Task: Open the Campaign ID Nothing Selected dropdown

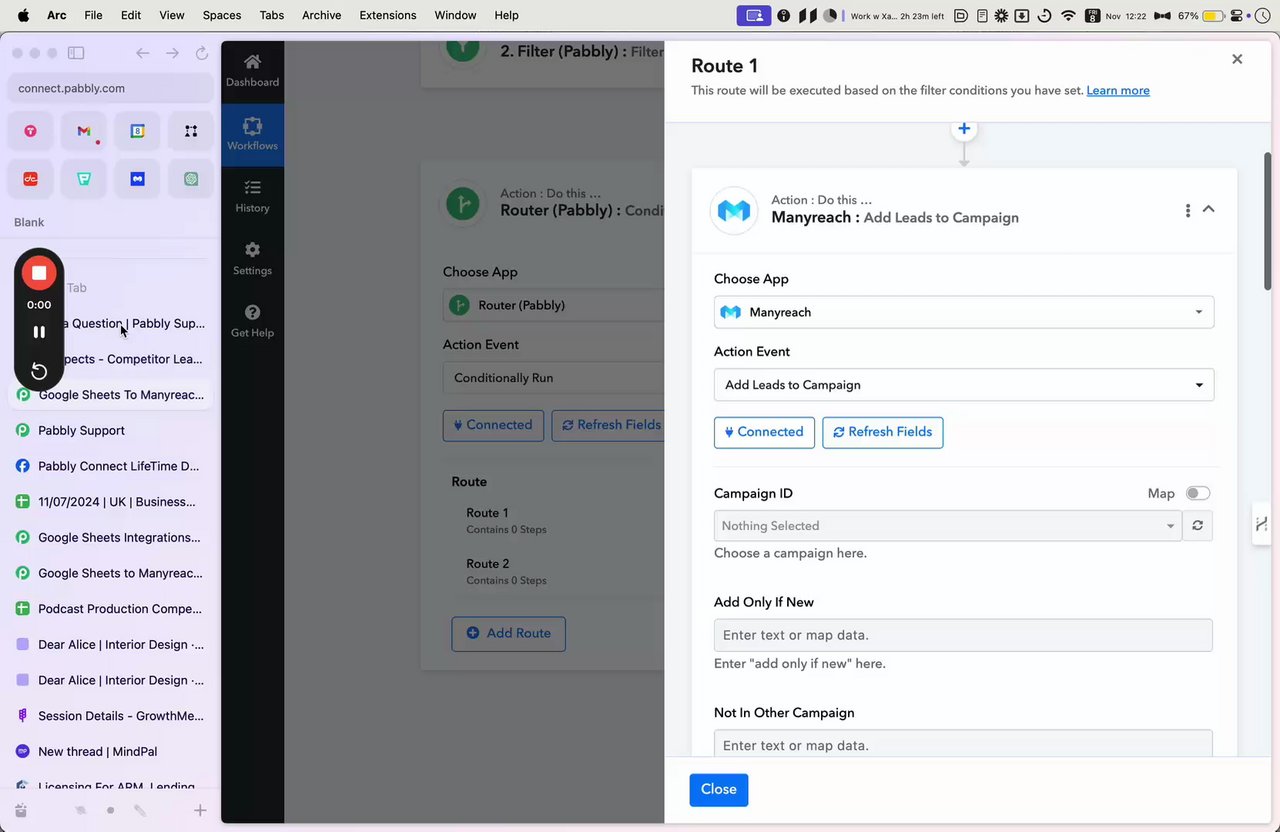Action: (x=948, y=526)
